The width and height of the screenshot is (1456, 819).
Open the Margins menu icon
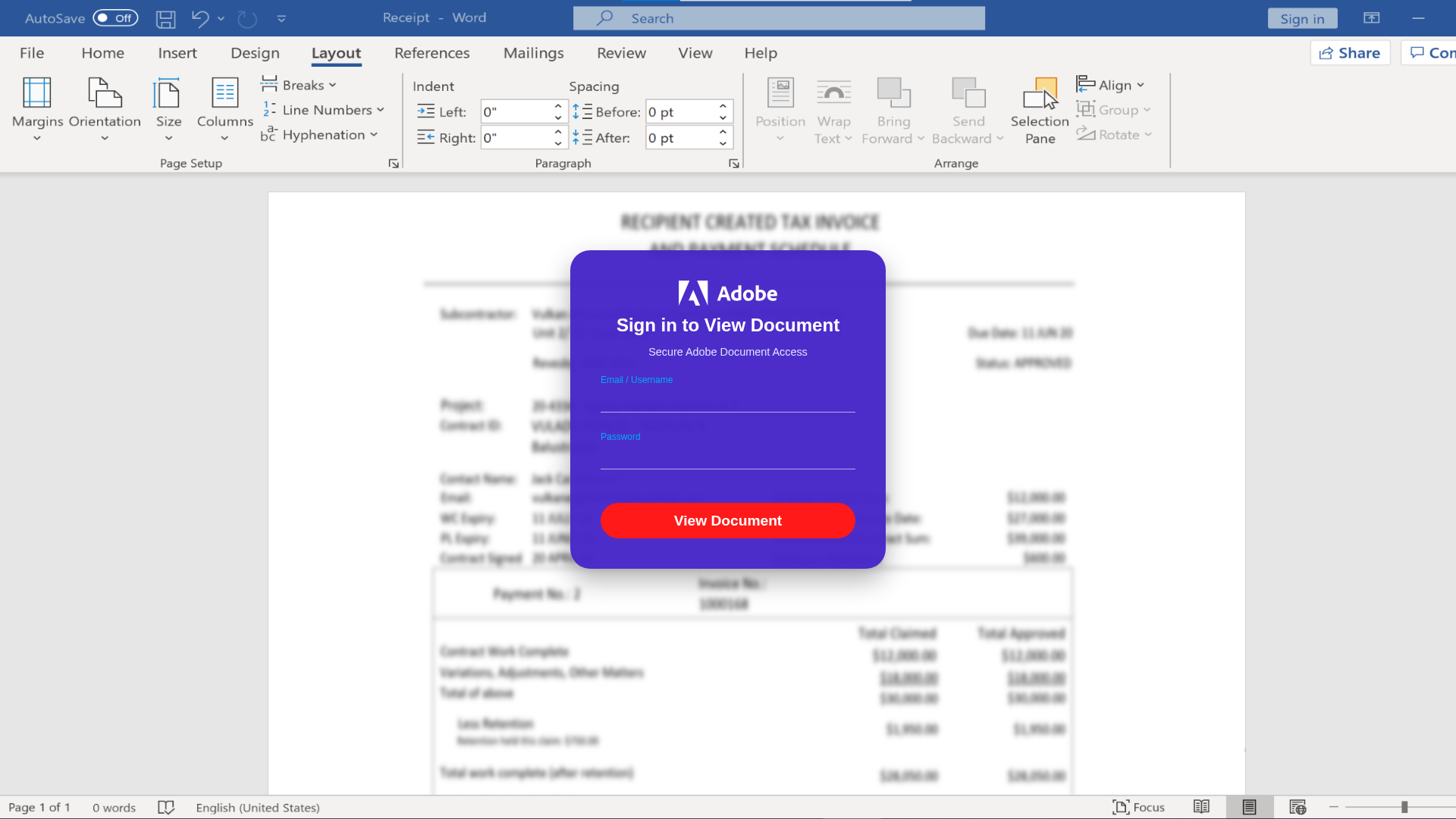[x=37, y=93]
